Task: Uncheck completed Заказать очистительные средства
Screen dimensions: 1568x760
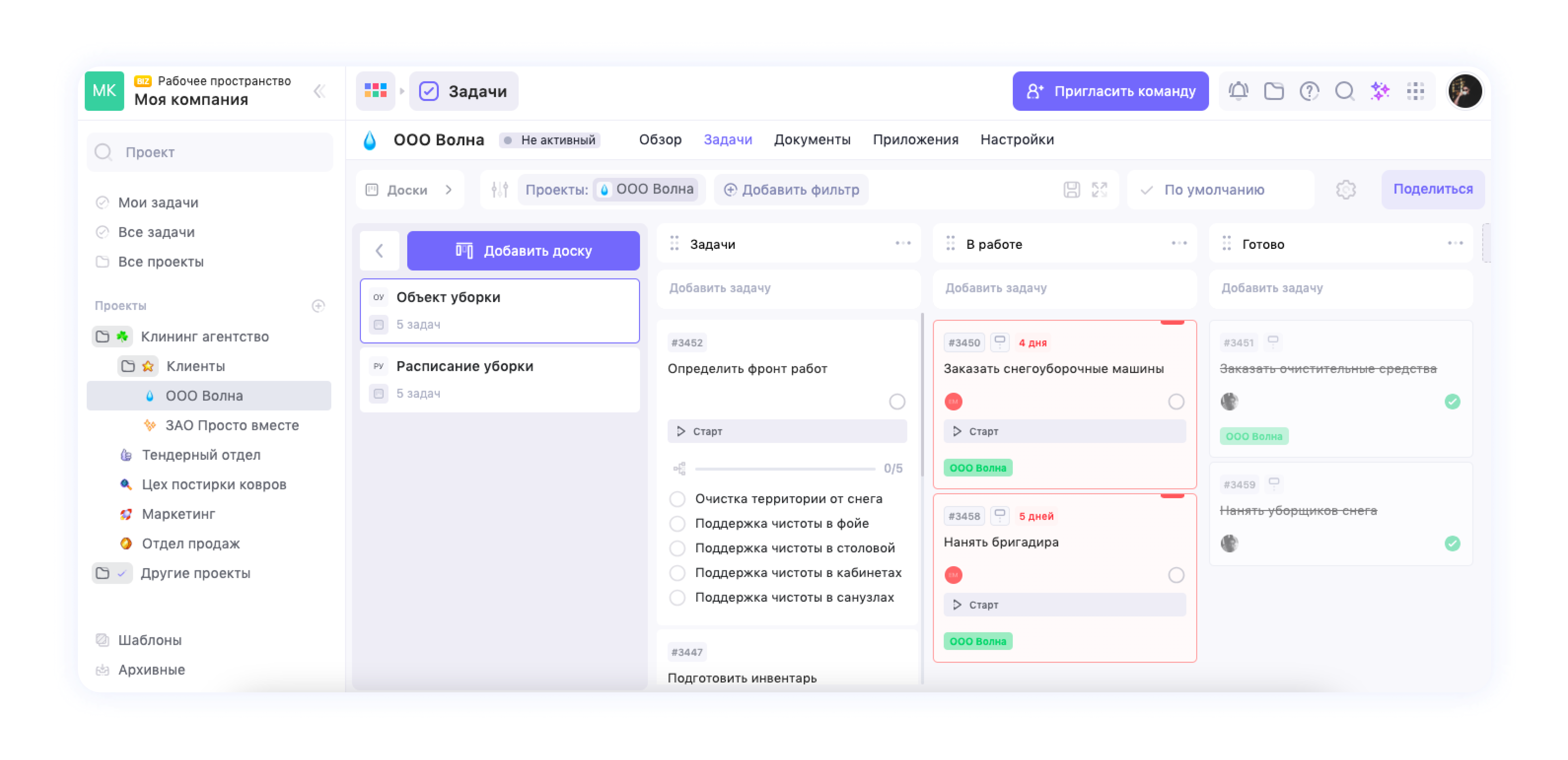Action: (x=1452, y=401)
